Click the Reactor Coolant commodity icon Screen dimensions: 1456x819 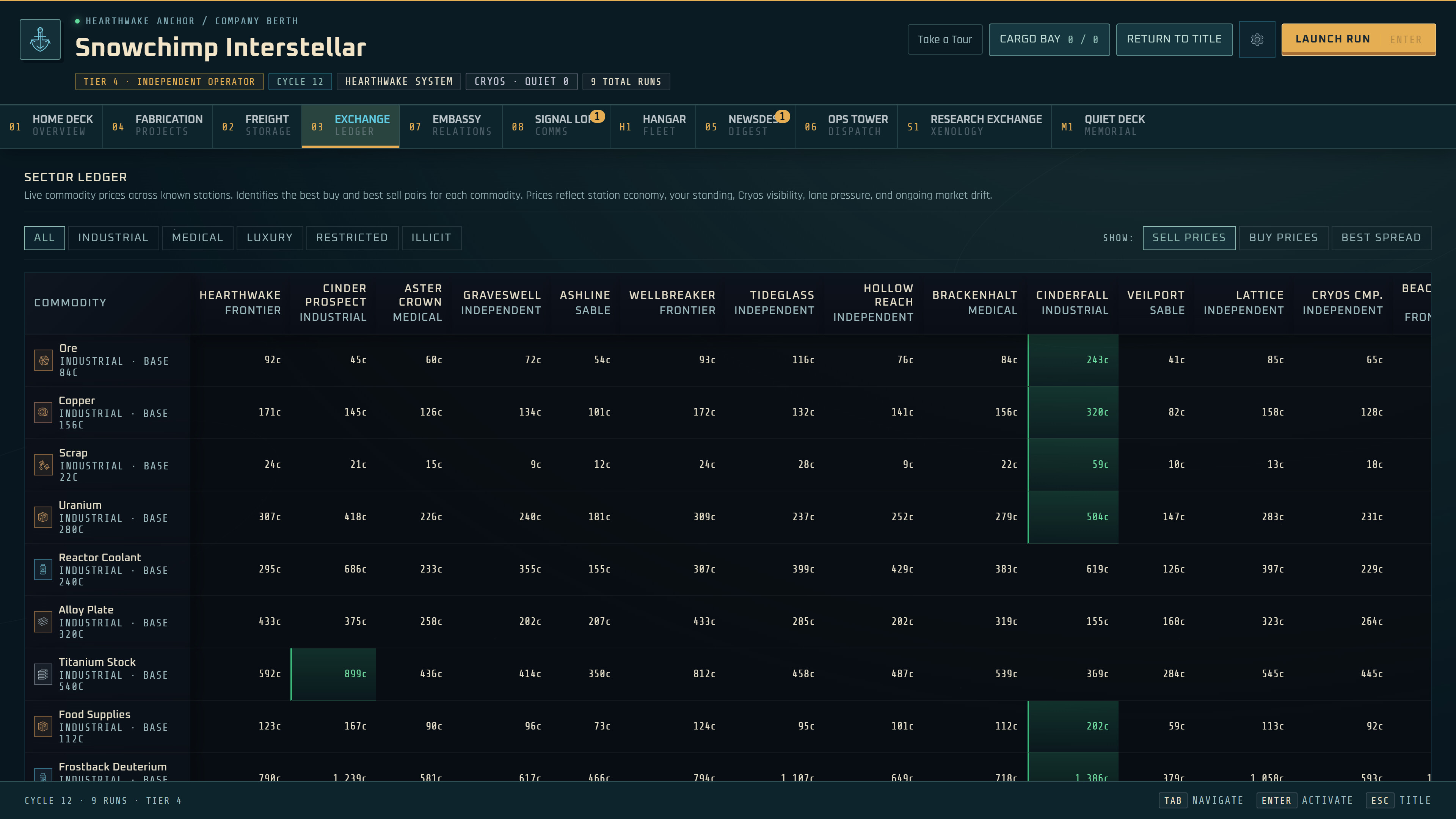click(44, 569)
